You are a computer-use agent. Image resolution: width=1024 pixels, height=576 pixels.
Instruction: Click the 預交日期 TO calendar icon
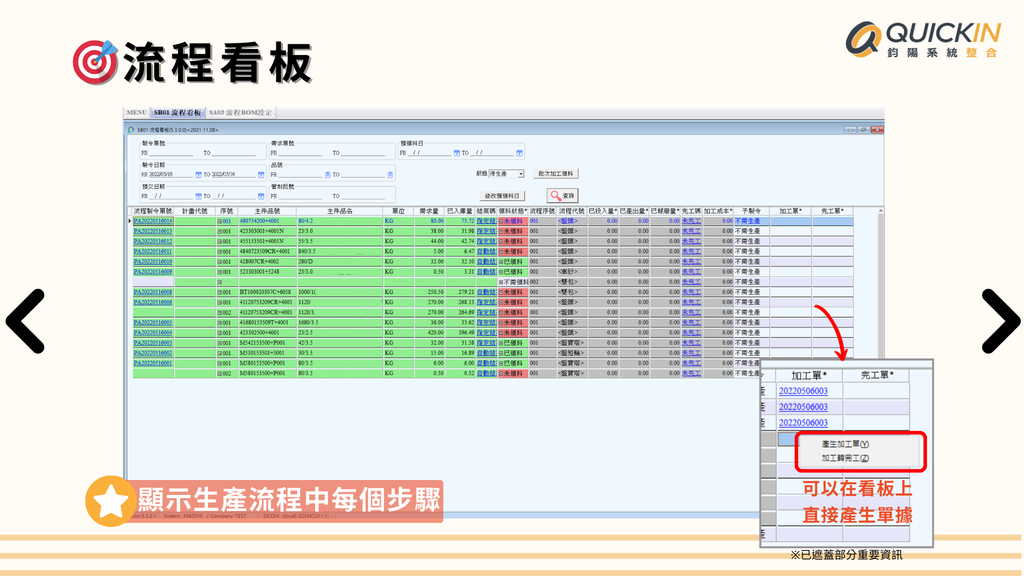tap(258, 194)
